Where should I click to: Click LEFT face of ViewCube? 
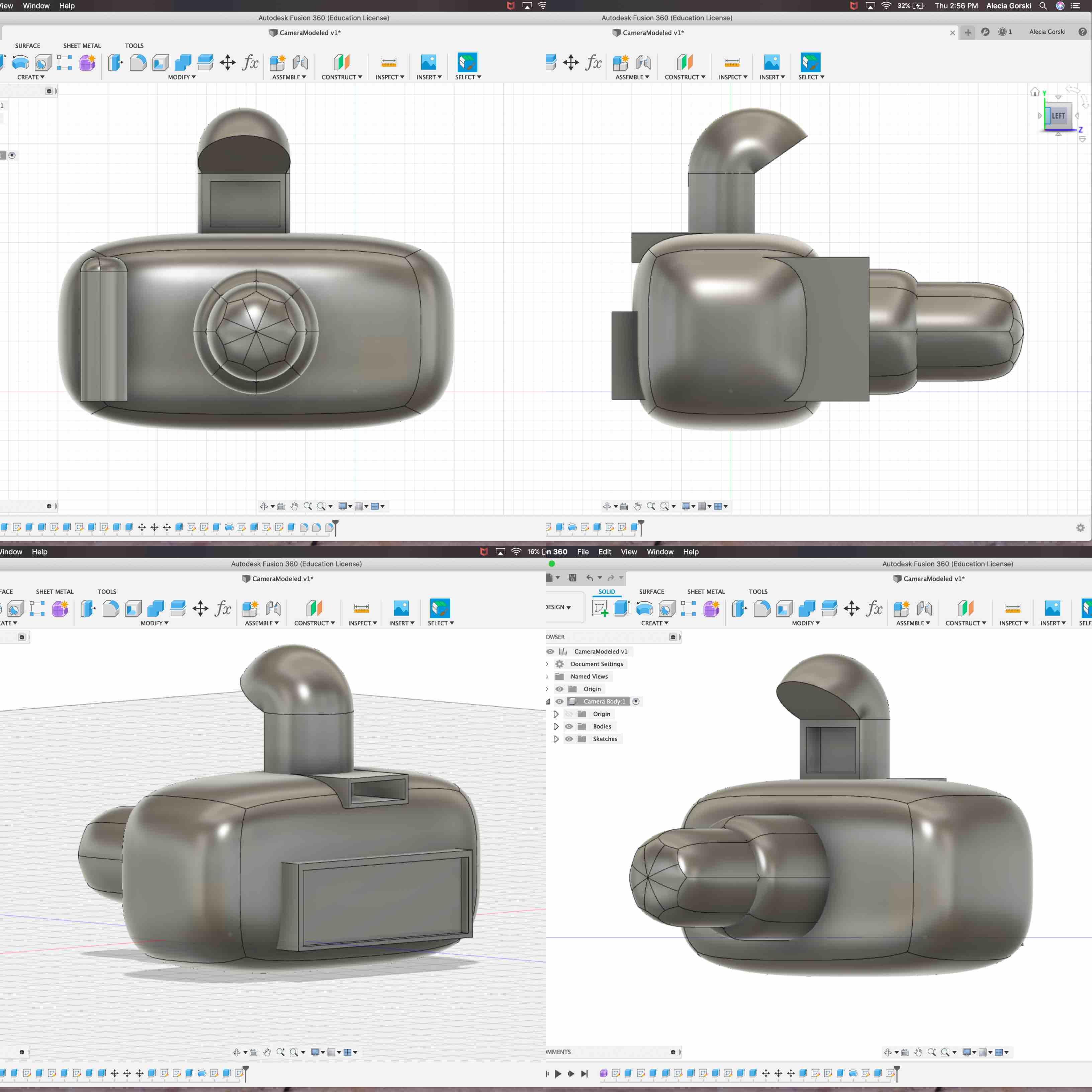coord(1058,116)
